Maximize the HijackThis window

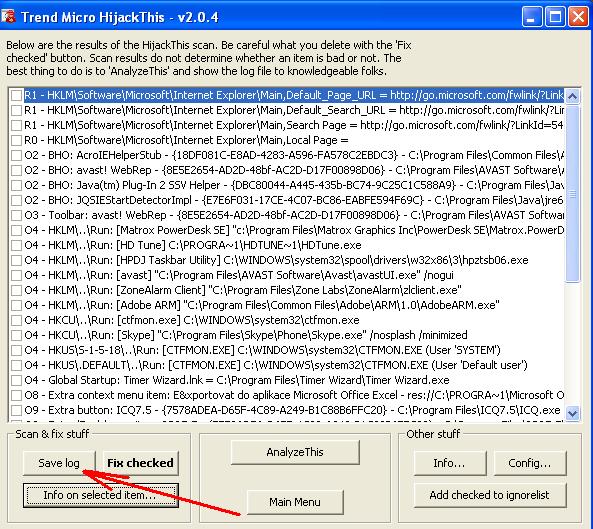tap(555, 17)
